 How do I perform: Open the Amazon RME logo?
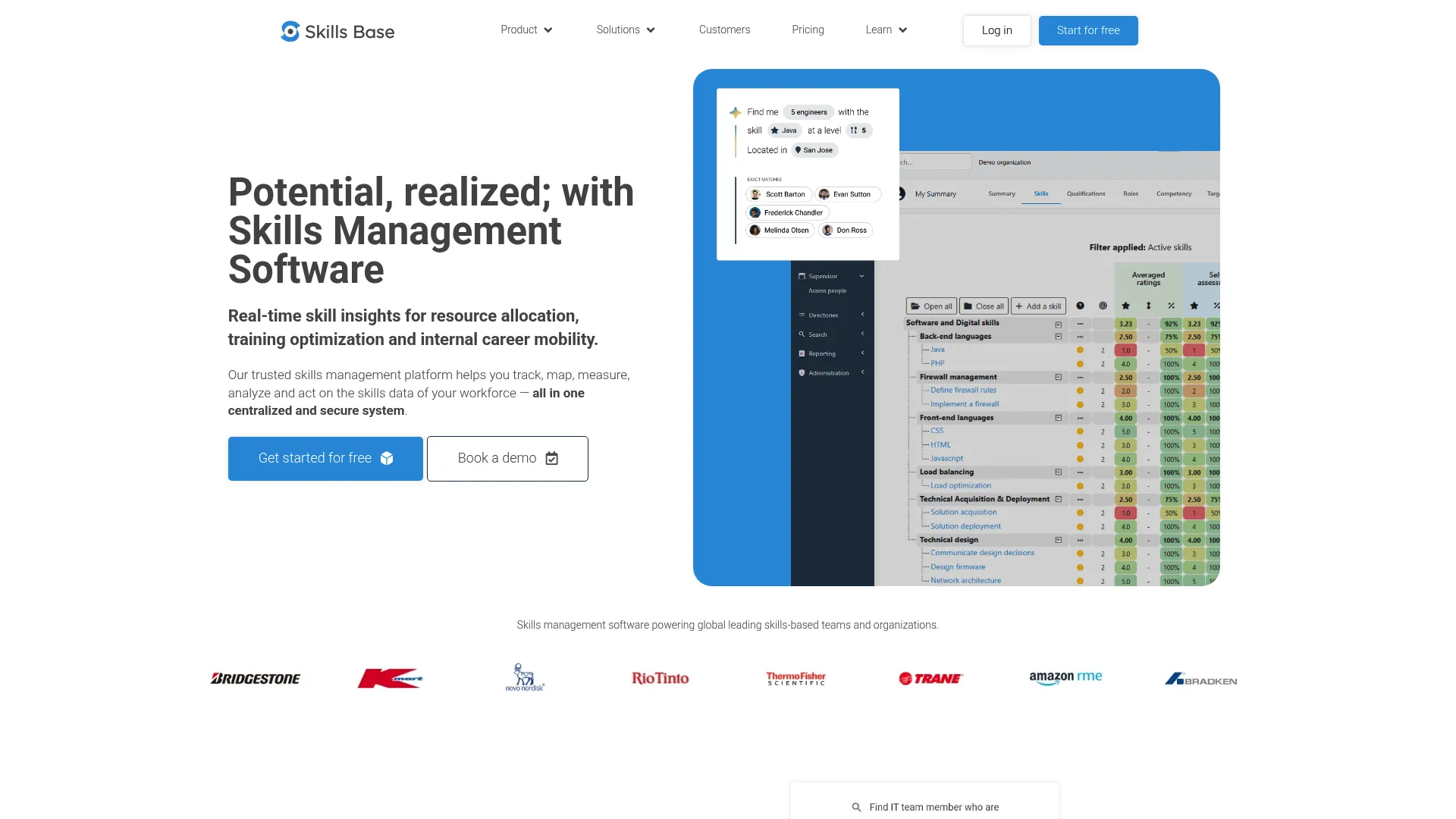tap(1065, 677)
